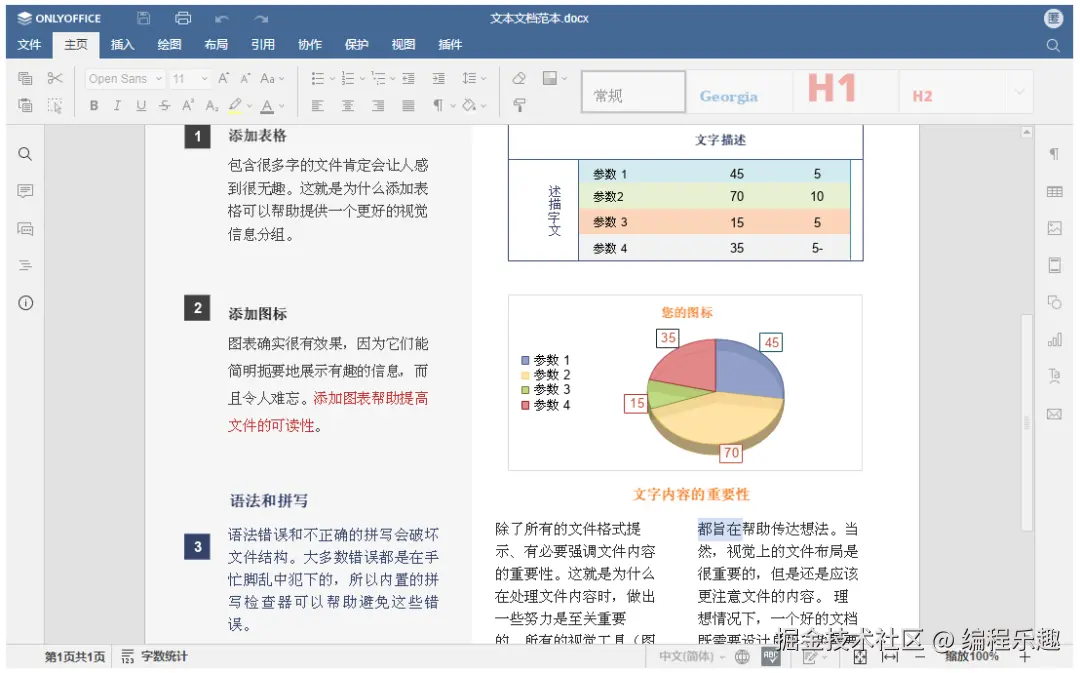
Task: Click the Print icon in title bar
Action: point(183,19)
